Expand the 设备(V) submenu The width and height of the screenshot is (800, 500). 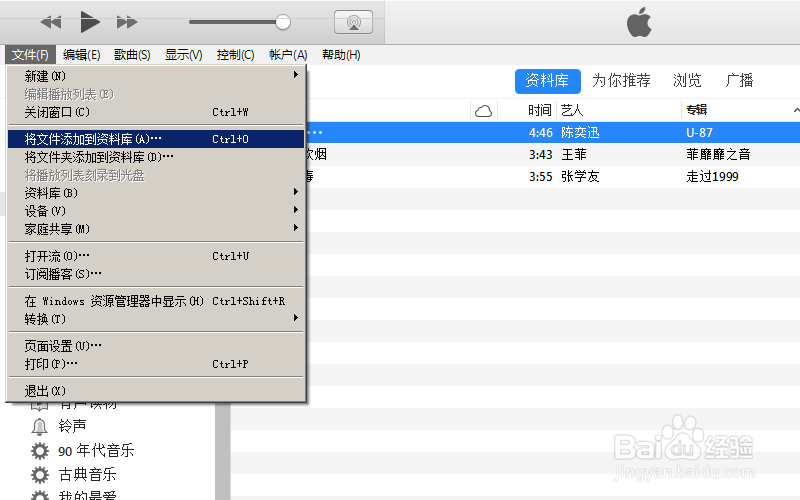pos(156,211)
